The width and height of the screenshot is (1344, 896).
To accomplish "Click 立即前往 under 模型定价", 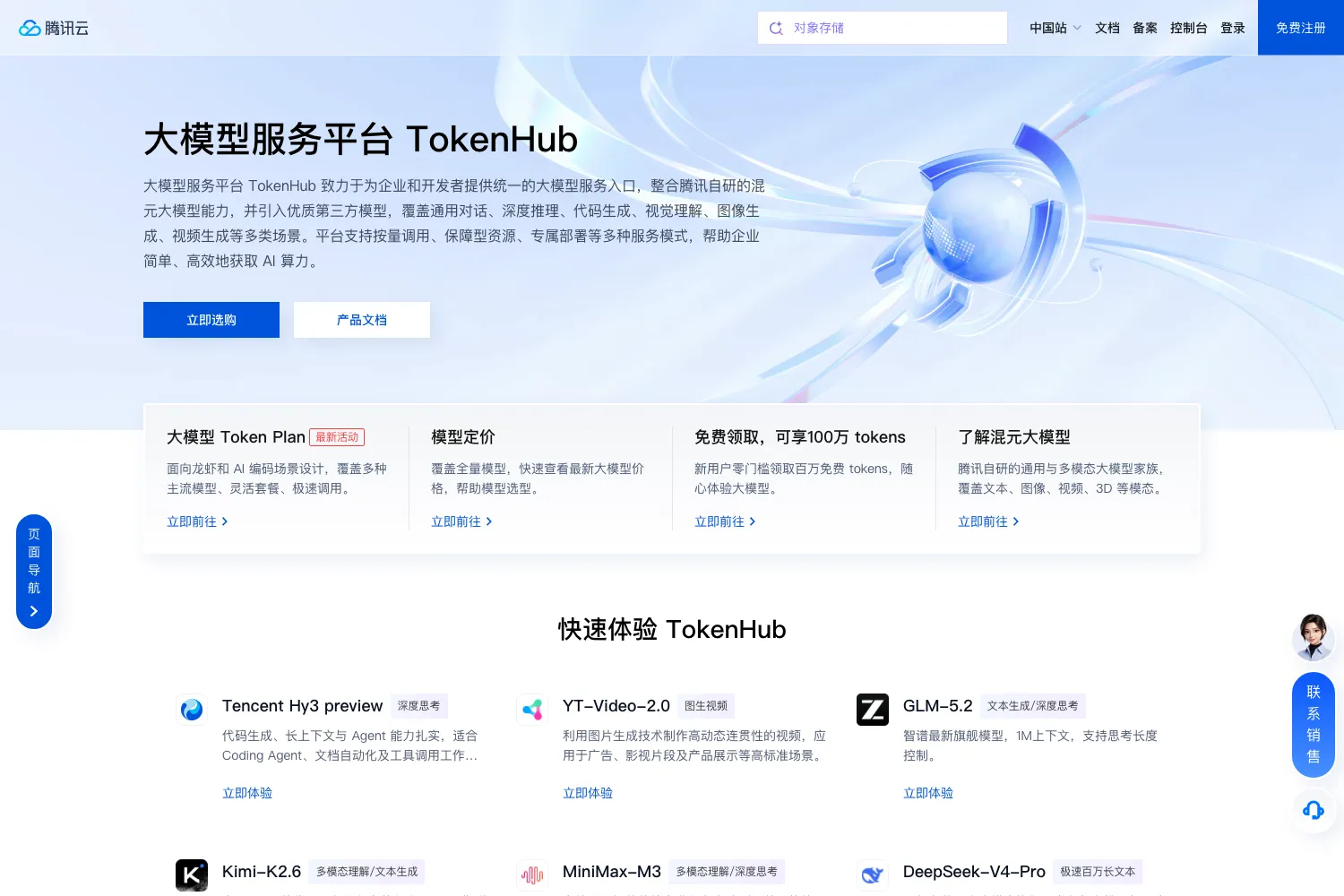I will 461,521.
